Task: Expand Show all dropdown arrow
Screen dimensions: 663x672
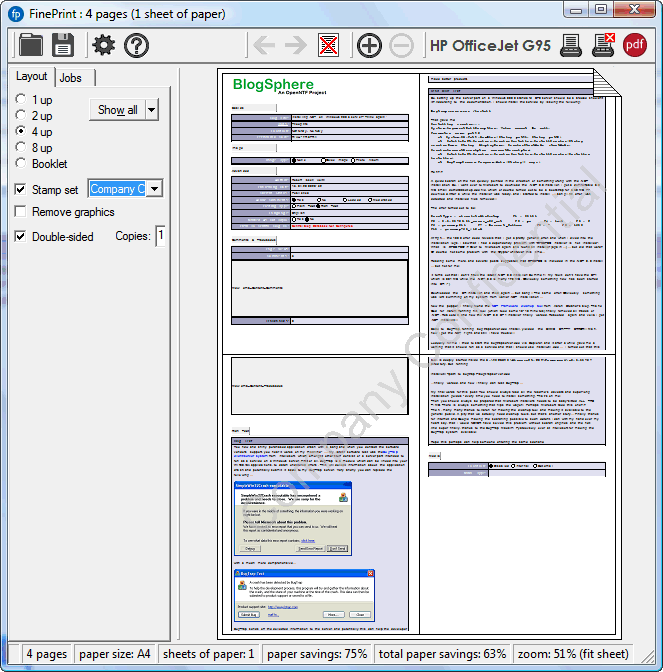Action: (152, 110)
